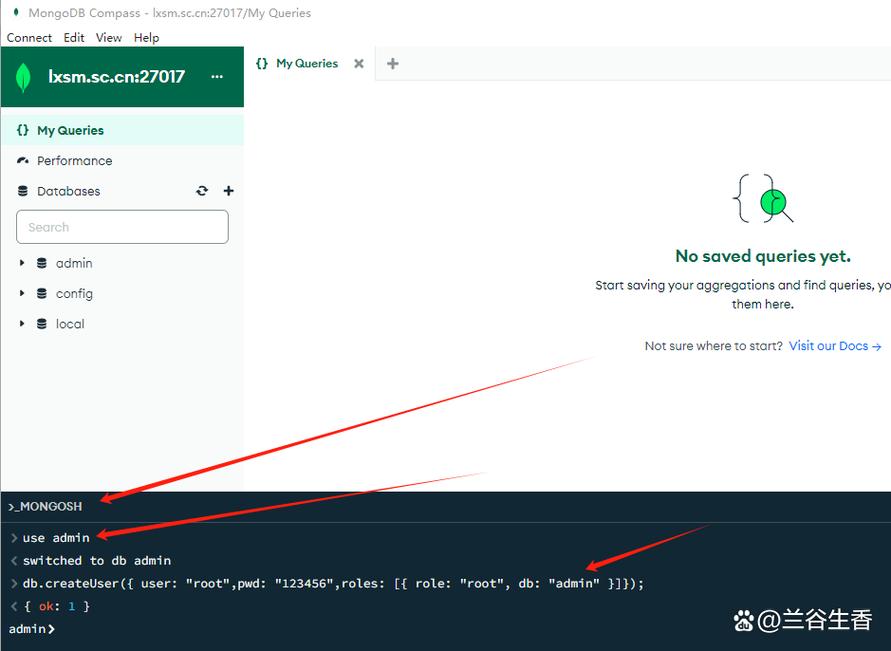Open the Edit menu
Screen dimensions: 891x651
[x=74, y=37]
